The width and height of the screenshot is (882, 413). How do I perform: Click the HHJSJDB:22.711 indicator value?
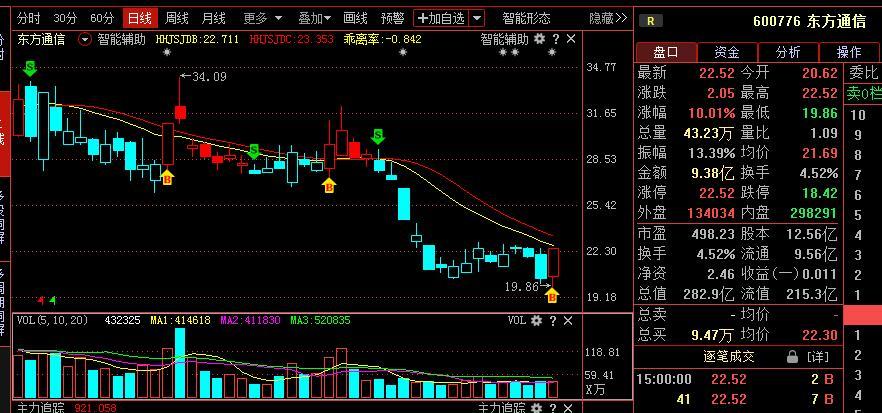pos(197,39)
